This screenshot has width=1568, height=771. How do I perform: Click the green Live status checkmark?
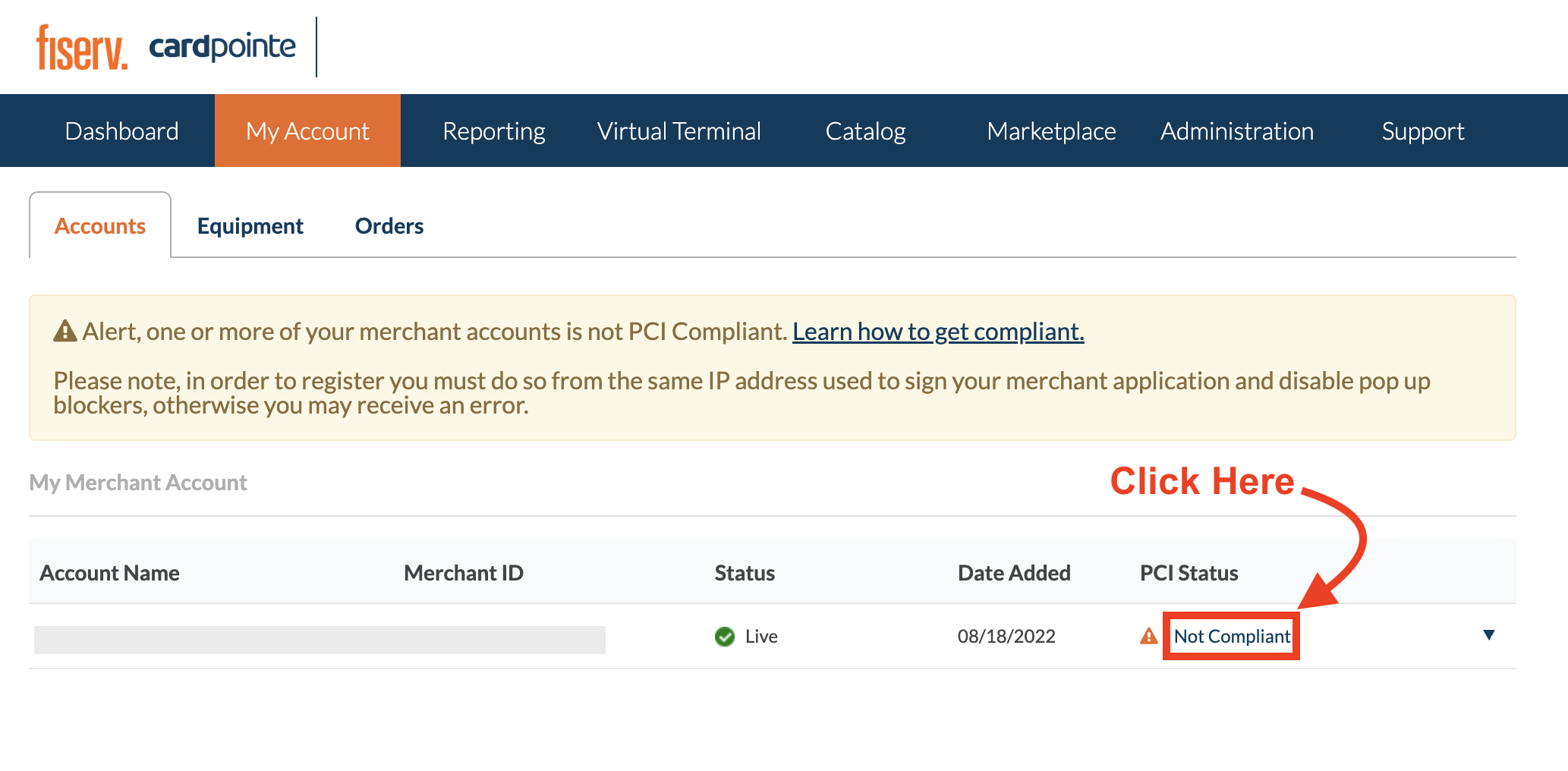[x=725, y=637]
